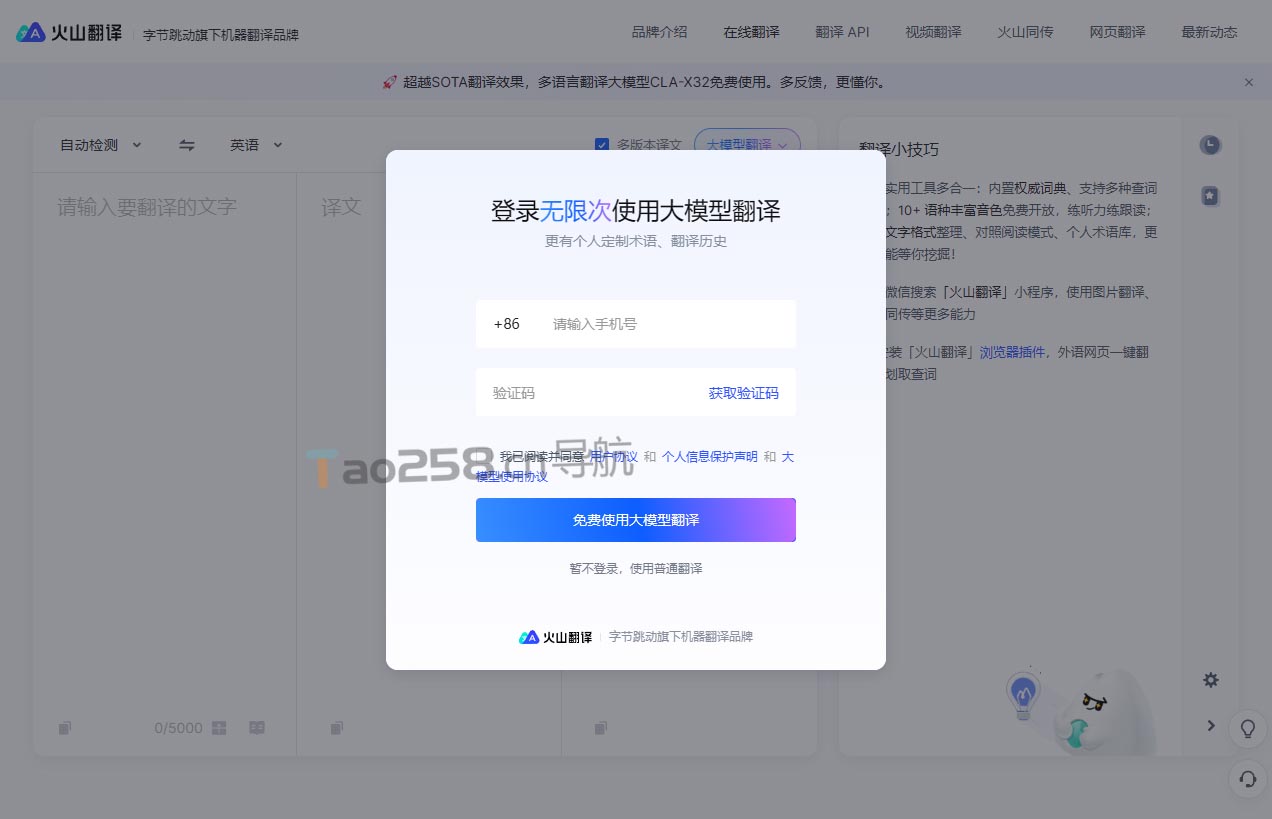
Task: Open customer support headset icon
Action: click(x=1248, y=778)
